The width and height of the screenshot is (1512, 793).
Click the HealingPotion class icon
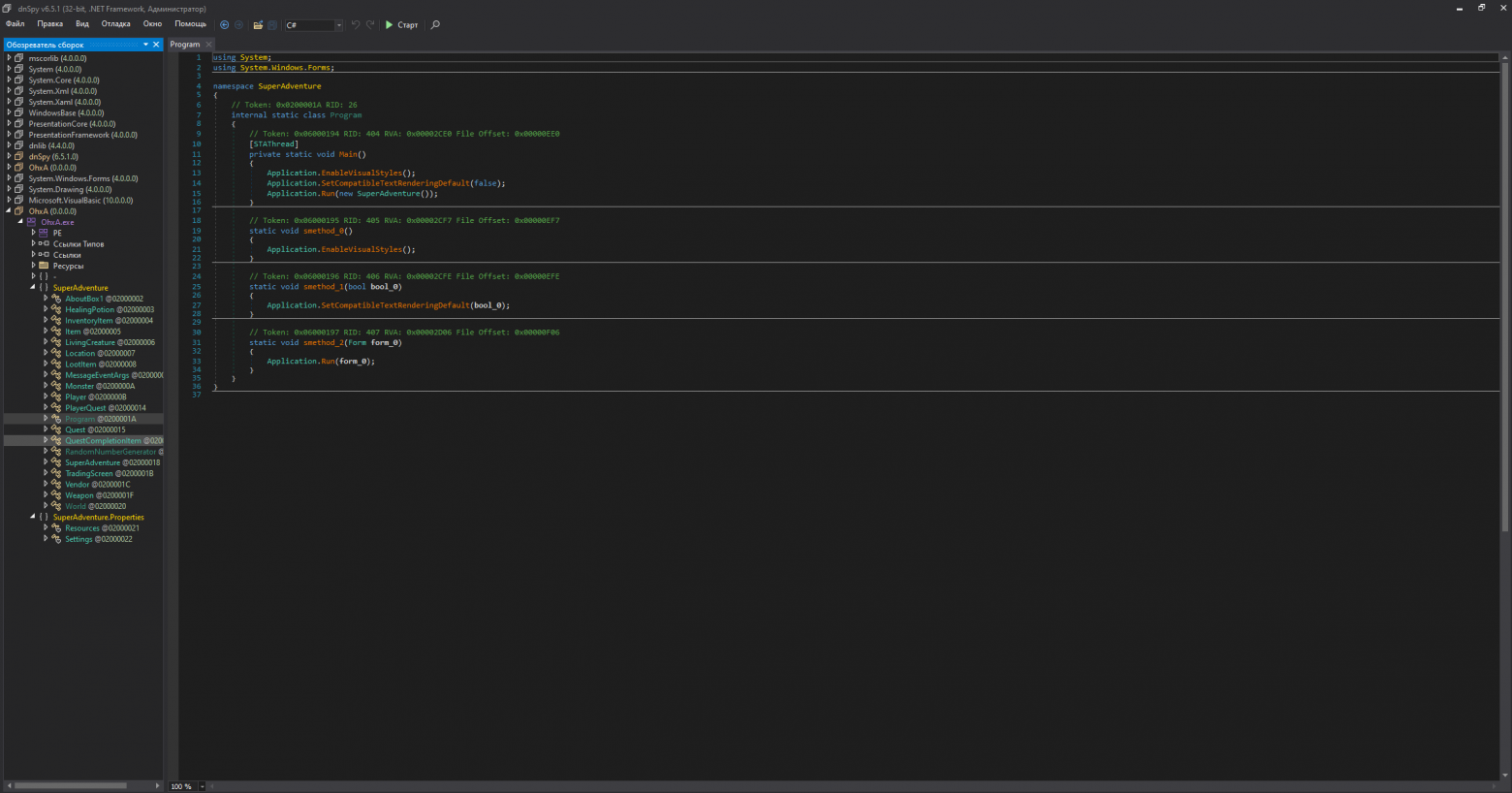tap(56, 309)
